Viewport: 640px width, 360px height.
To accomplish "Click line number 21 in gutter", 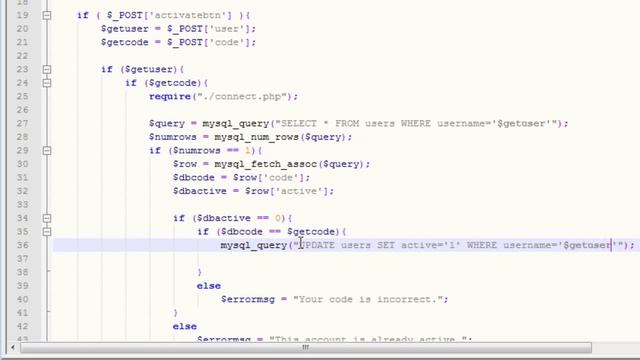I will pyautogui.click(x=23, y=42).
